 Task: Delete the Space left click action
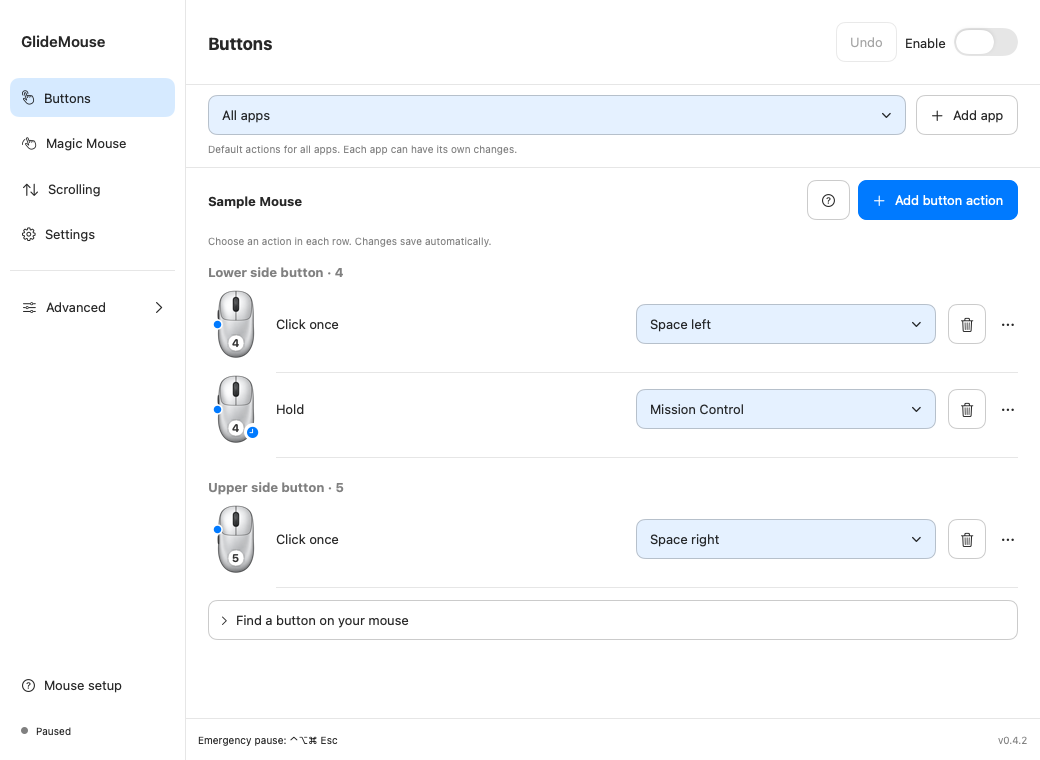coord(966,324)
